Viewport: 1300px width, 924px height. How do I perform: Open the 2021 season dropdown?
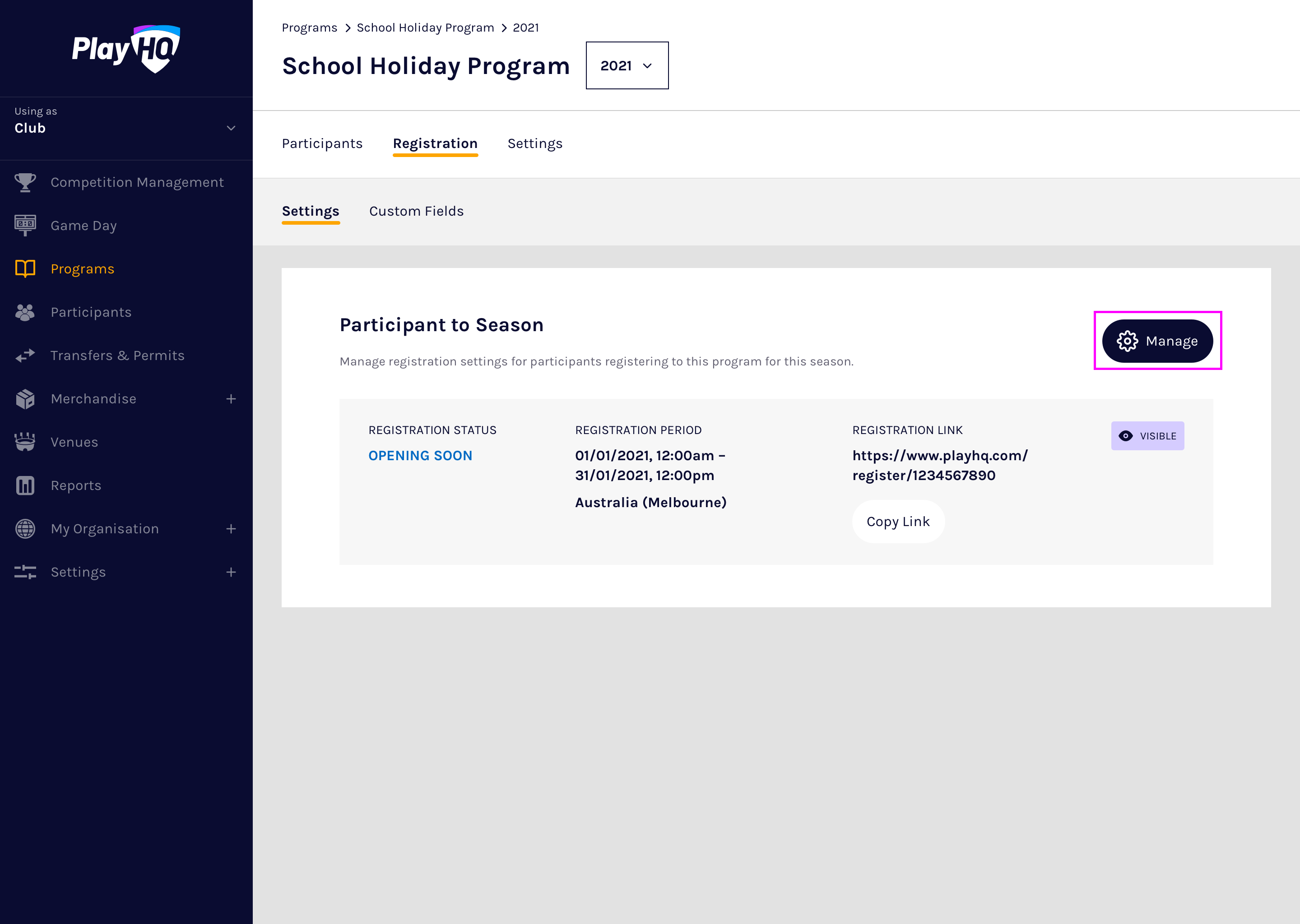click(627, 65)
